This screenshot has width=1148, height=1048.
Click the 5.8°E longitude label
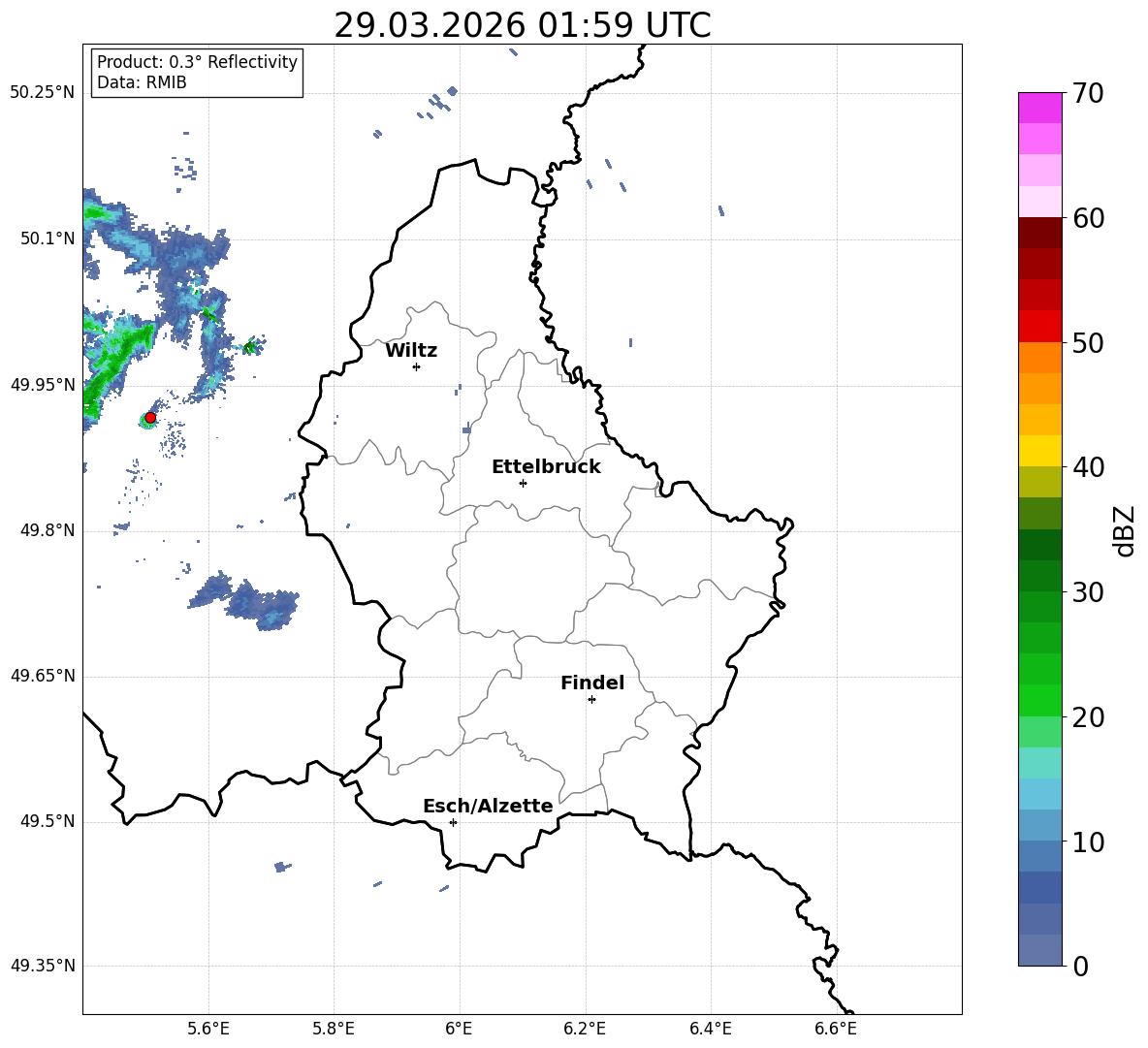334,1029
